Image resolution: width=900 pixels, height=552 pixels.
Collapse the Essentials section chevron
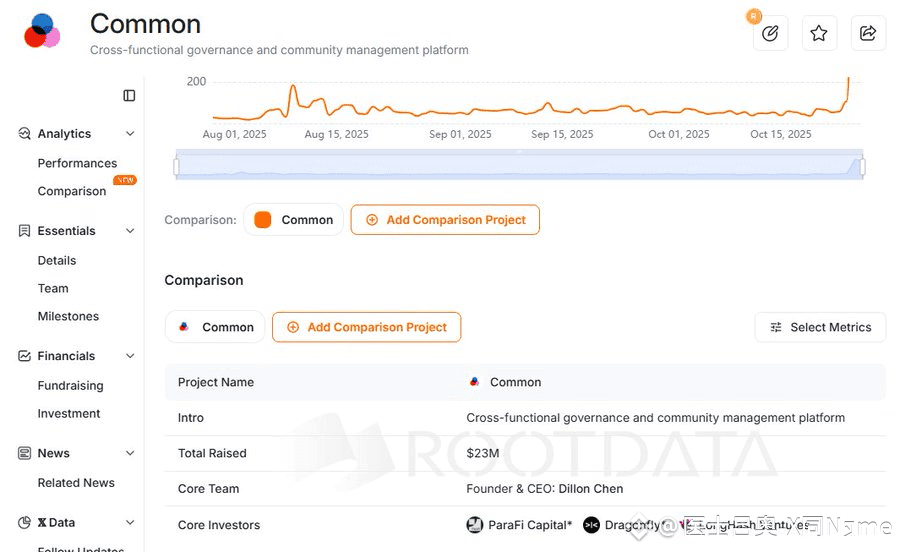(130, 231)
